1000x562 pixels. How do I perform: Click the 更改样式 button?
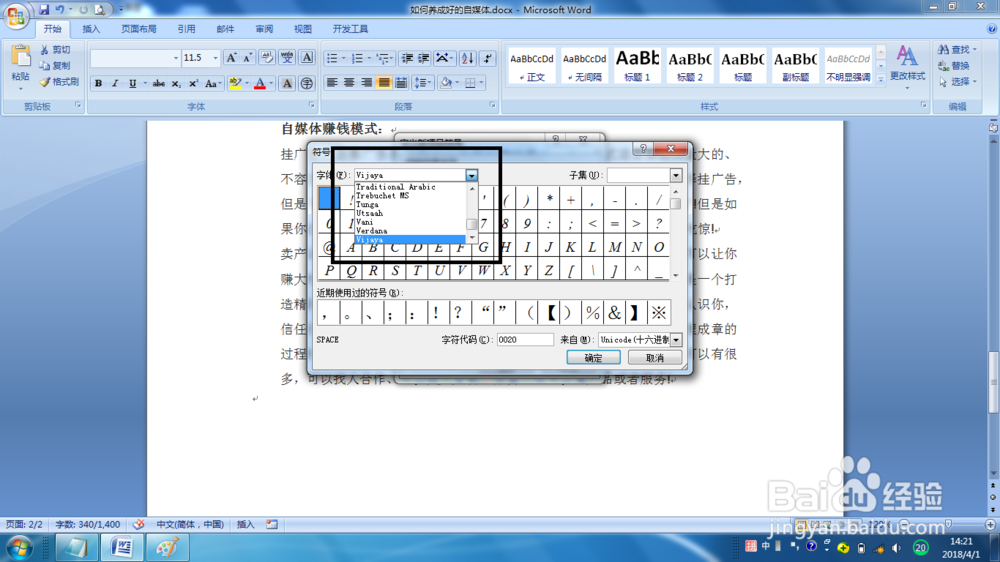coord(907,69)
